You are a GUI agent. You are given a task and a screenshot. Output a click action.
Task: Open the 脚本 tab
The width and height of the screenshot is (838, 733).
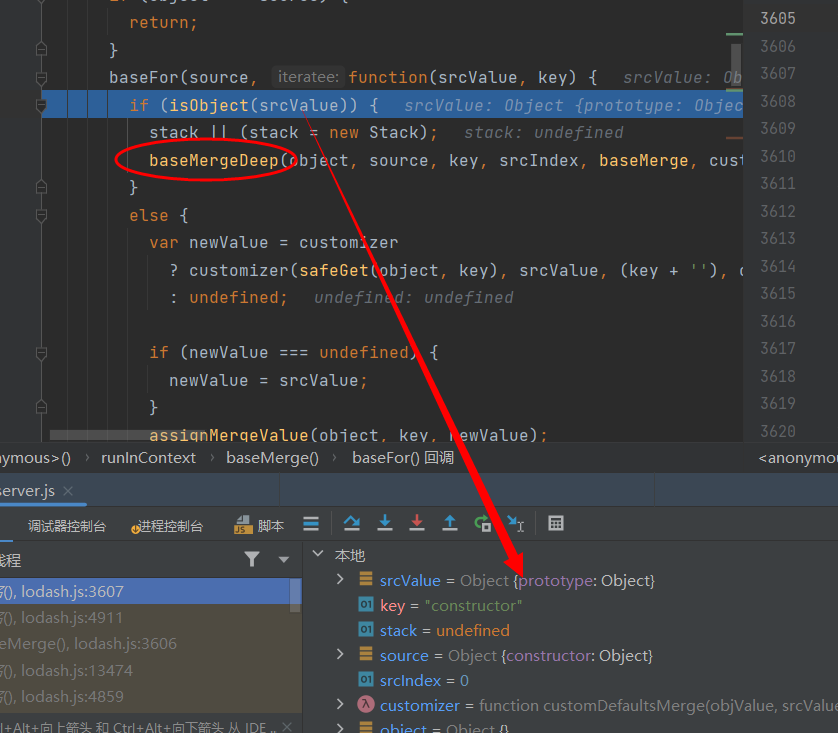point(259,526)
